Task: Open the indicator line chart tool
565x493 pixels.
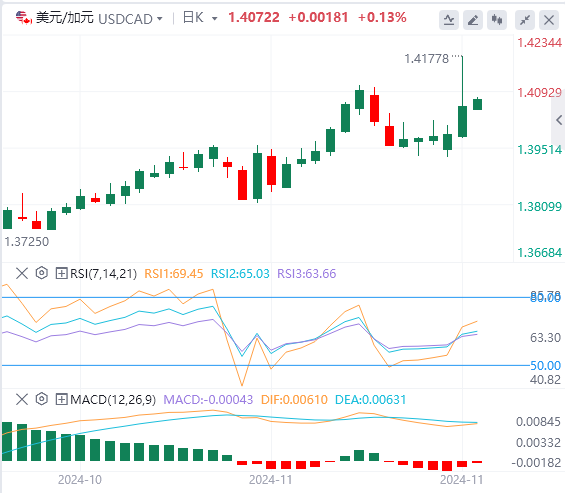Action: (449, 20)
